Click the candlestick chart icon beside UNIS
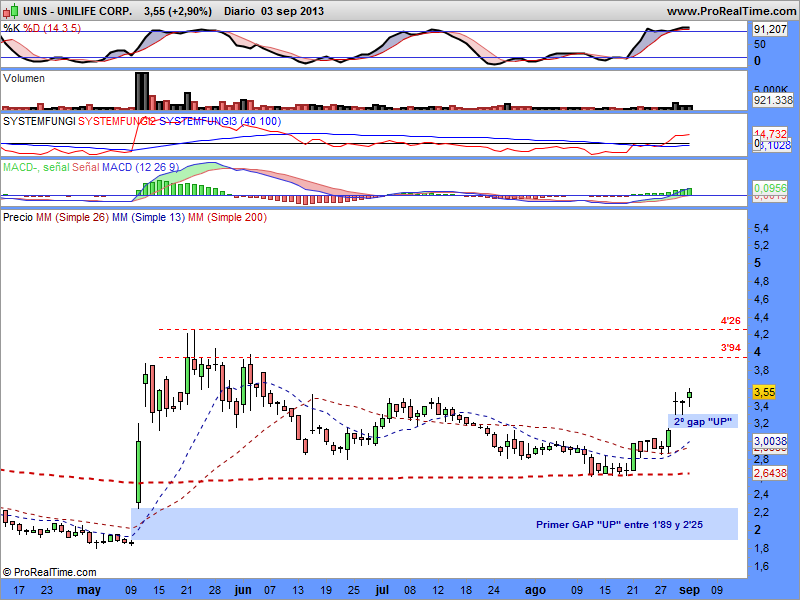800x600 pixels. pyautogui.click(x=11, y=11)
